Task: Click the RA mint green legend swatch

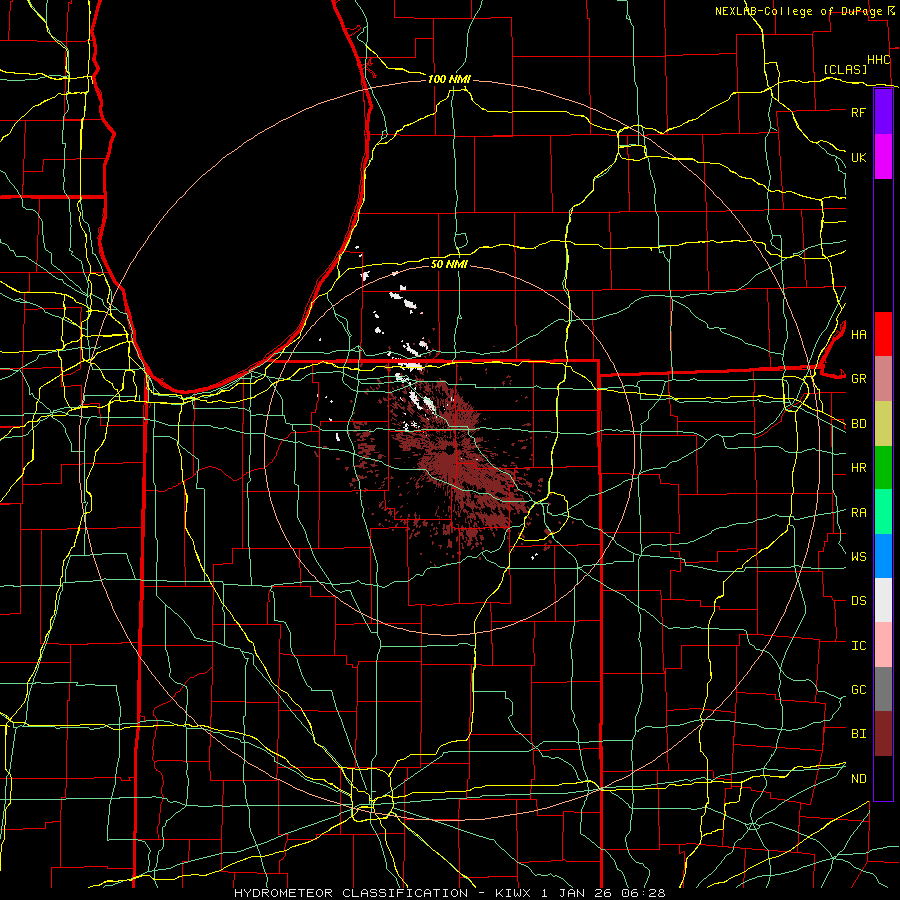Action: 883,512
